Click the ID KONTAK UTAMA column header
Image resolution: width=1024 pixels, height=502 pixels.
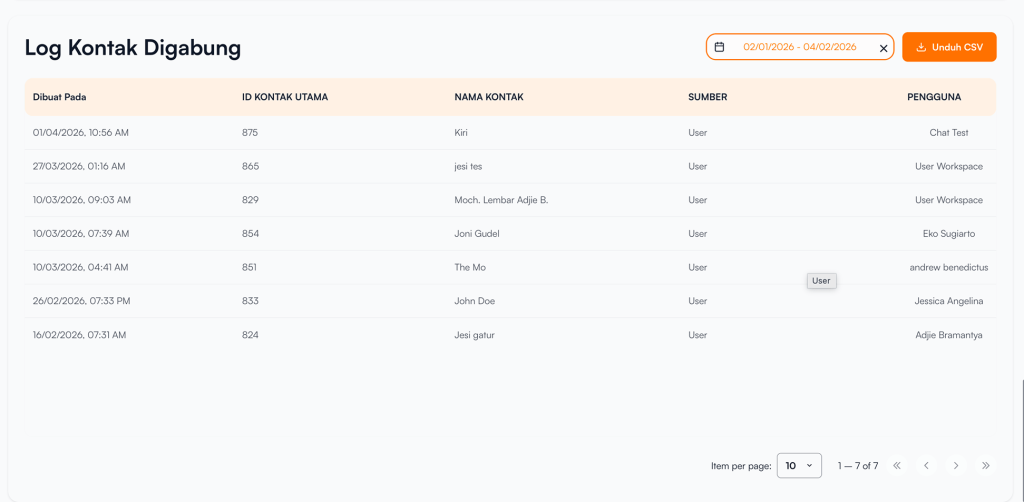click(x=285, y=97)
